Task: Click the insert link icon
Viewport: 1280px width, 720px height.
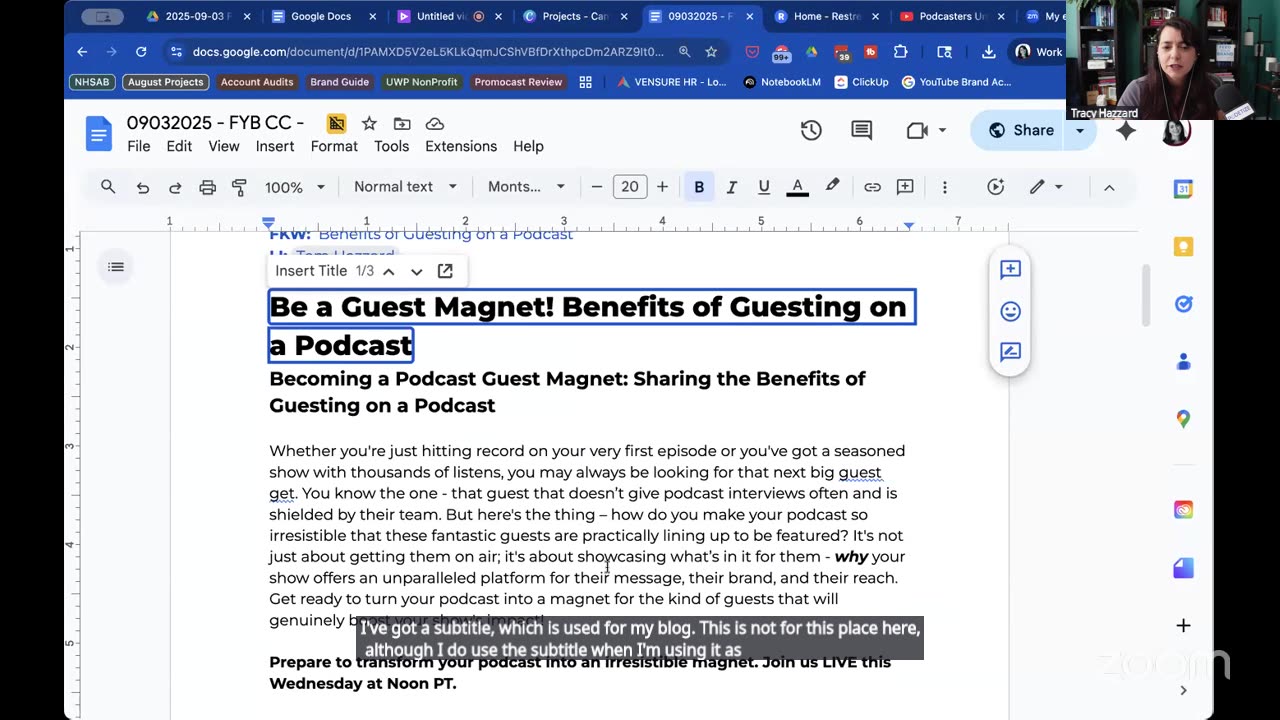Action: click(x=872, y=187)
